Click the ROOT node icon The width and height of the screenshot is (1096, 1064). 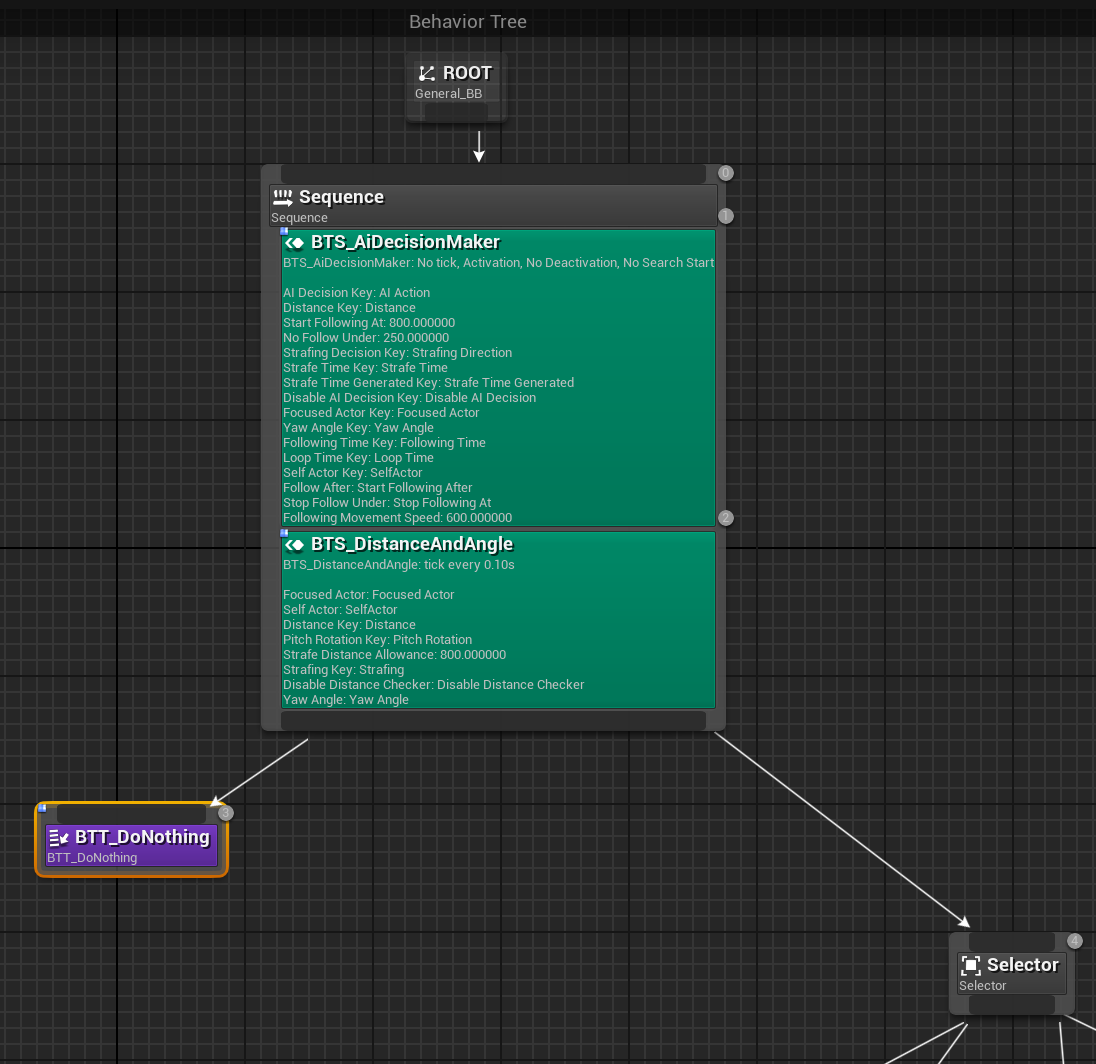[426, 73]
